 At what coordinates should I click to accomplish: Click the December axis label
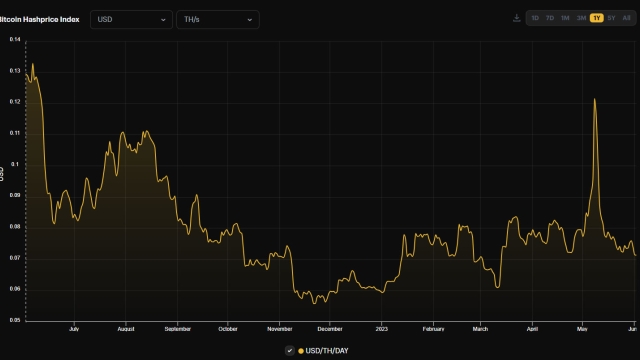click(x=330, y=329)
